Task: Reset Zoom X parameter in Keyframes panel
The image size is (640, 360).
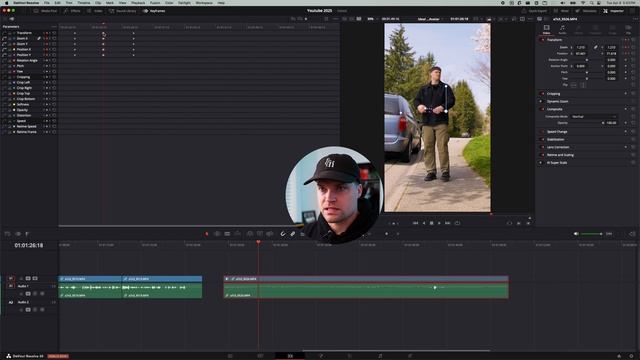Action: [54, 38]
